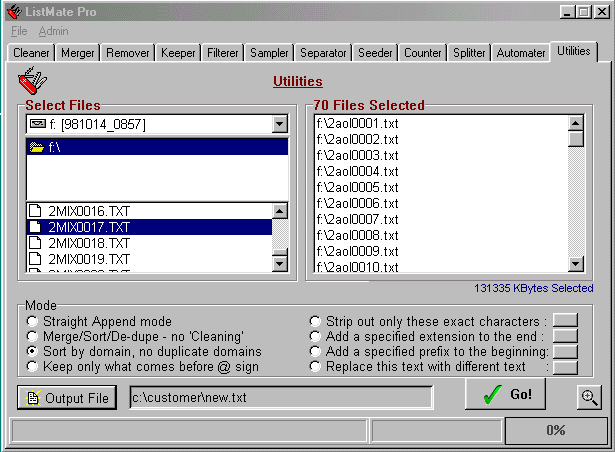Select file 2MIX0019.TXT in the list
The width and height of the screenshot is (615, 452).
click(149, 259)
